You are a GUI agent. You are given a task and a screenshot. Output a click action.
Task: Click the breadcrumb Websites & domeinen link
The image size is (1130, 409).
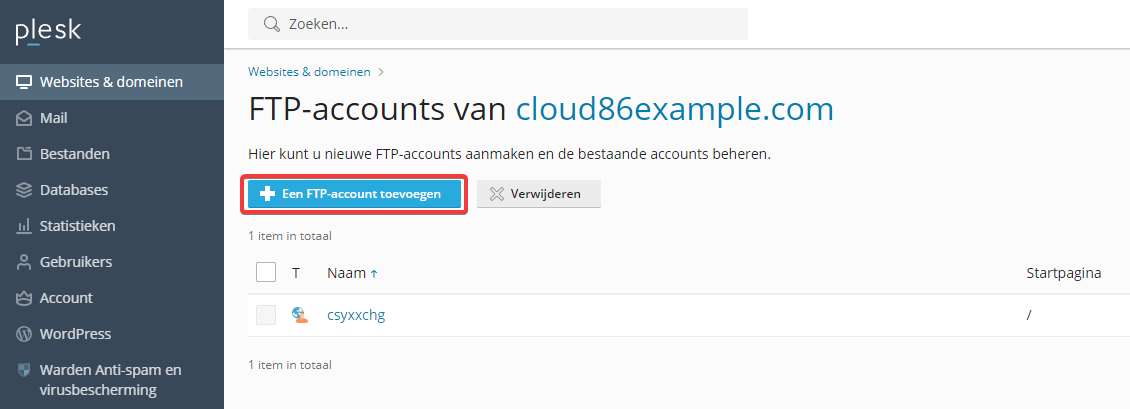coord(309,72)
